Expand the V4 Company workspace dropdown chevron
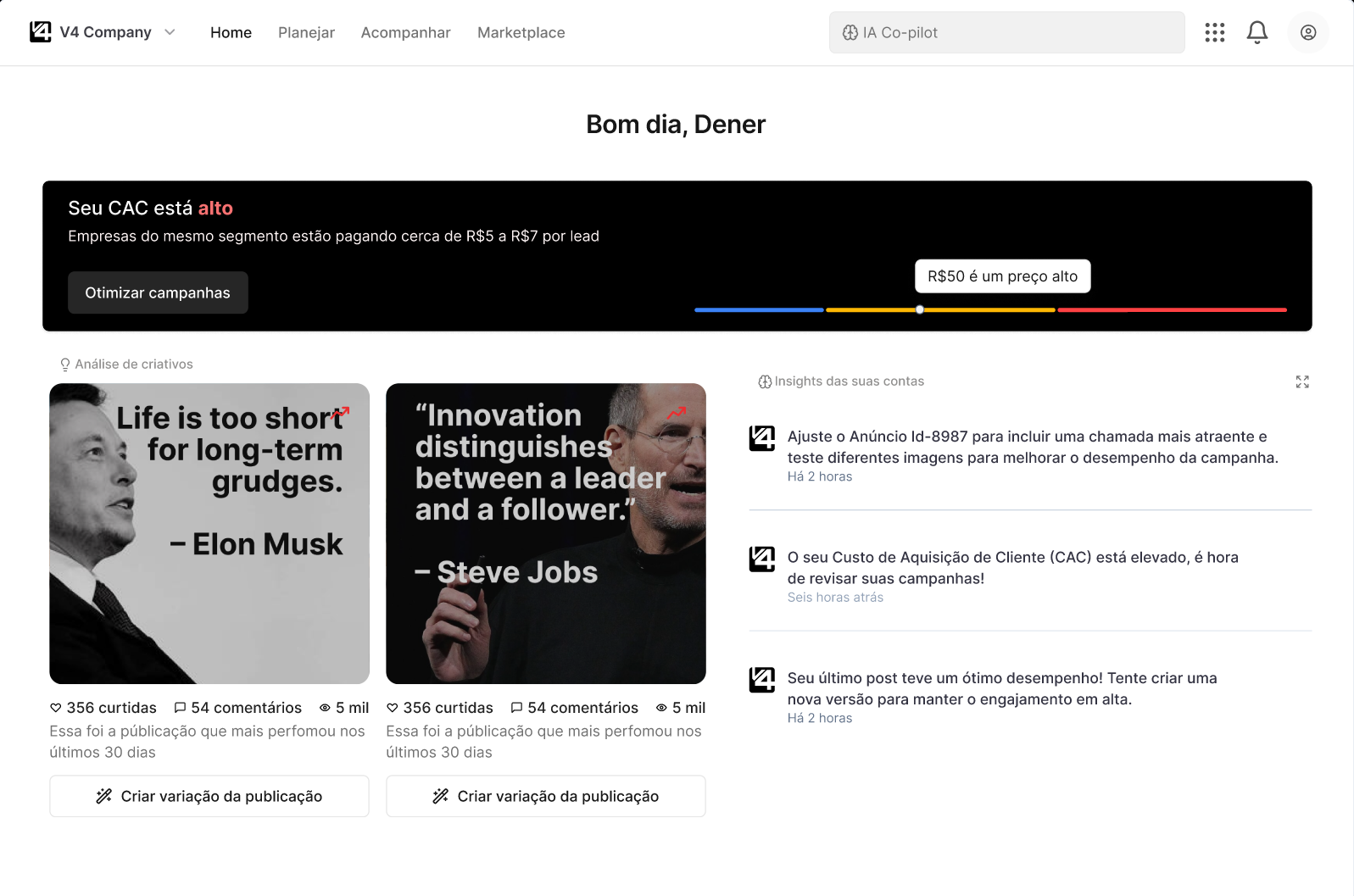This screenshot has height=896, width=1354. 170,32
